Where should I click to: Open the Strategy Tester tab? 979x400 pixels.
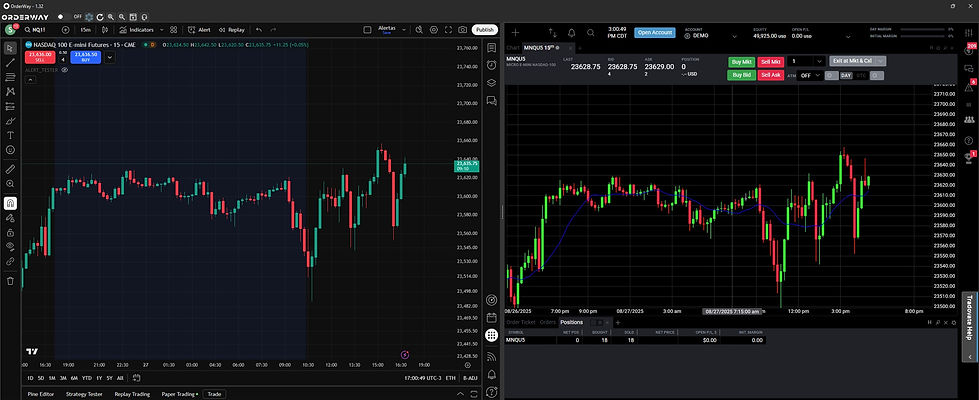point(84,394)
